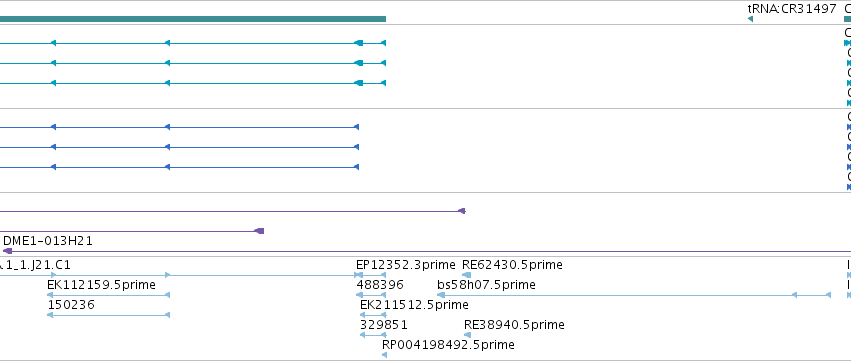Click the RP004198492.5prime arrowhead
The width and height of the screenshot is (851, 361).
coord(384,355)
